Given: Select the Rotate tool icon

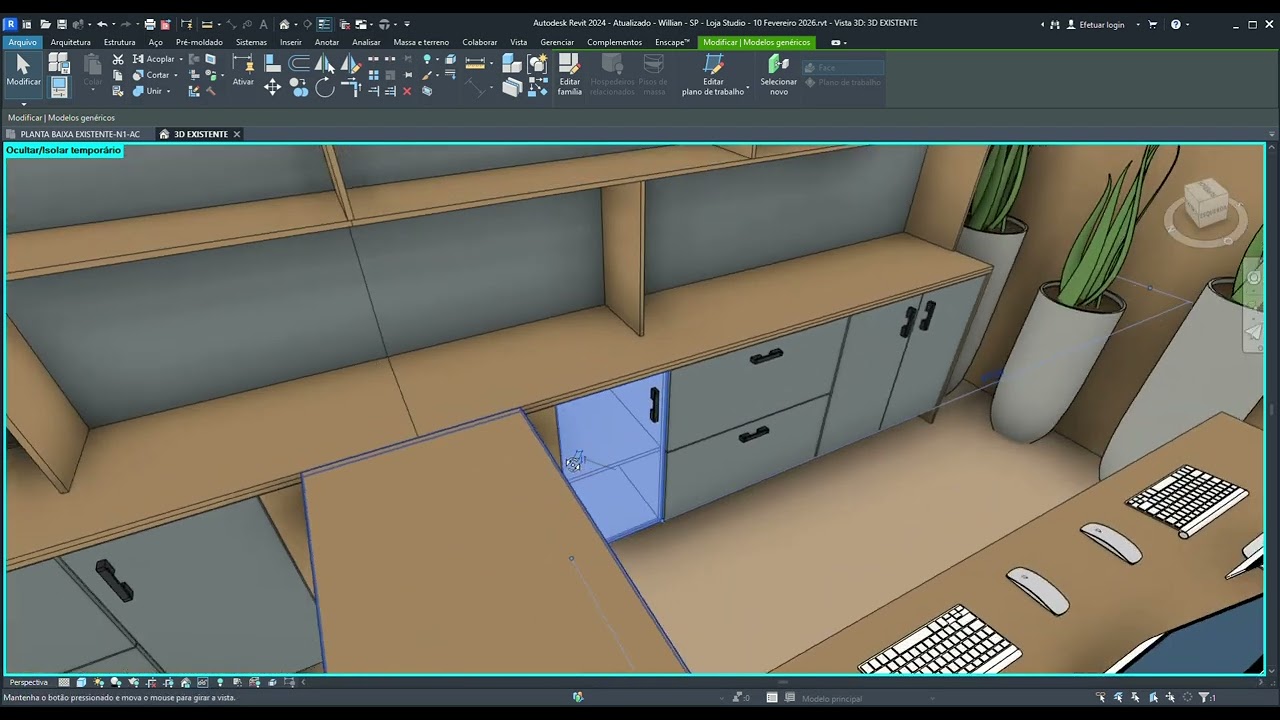Looking at the screenshot, I should pyautogui.click(x=325, y=88).
